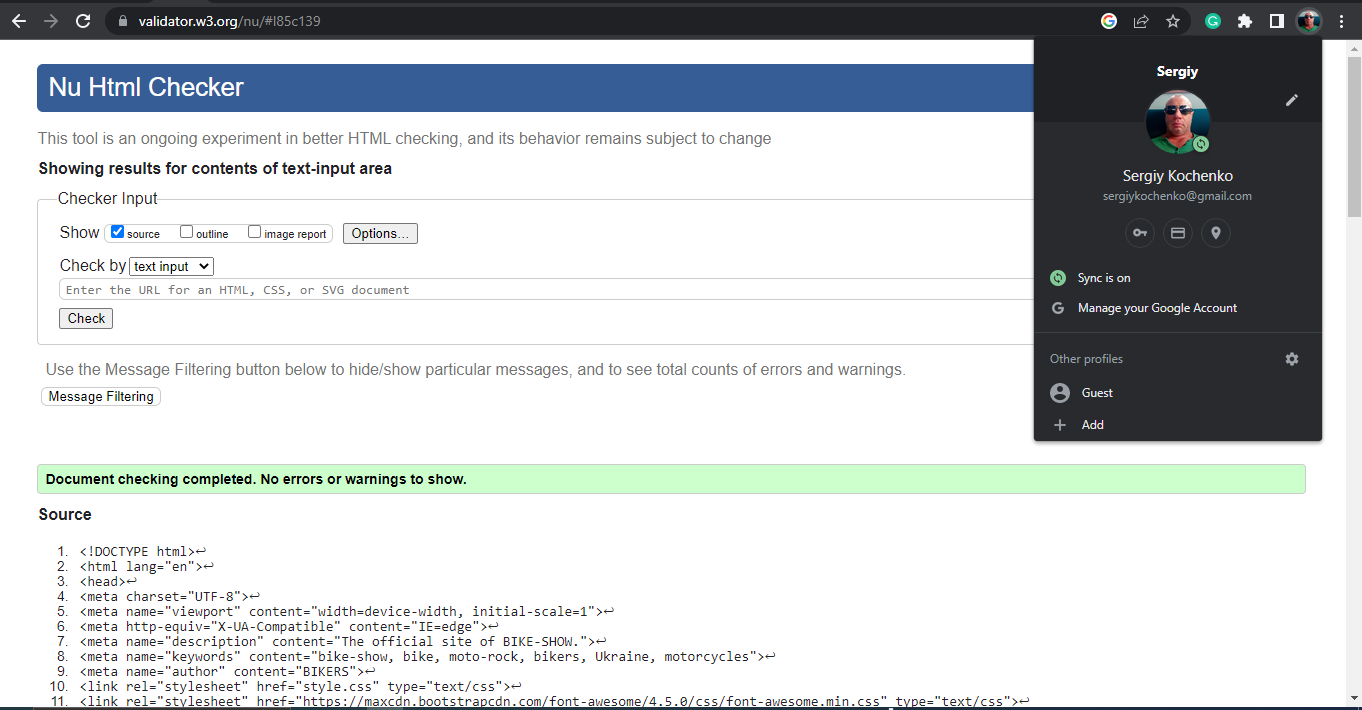1362x710 pixels.
Task: Open Manage your Google Account
Action: point(1178,308)
